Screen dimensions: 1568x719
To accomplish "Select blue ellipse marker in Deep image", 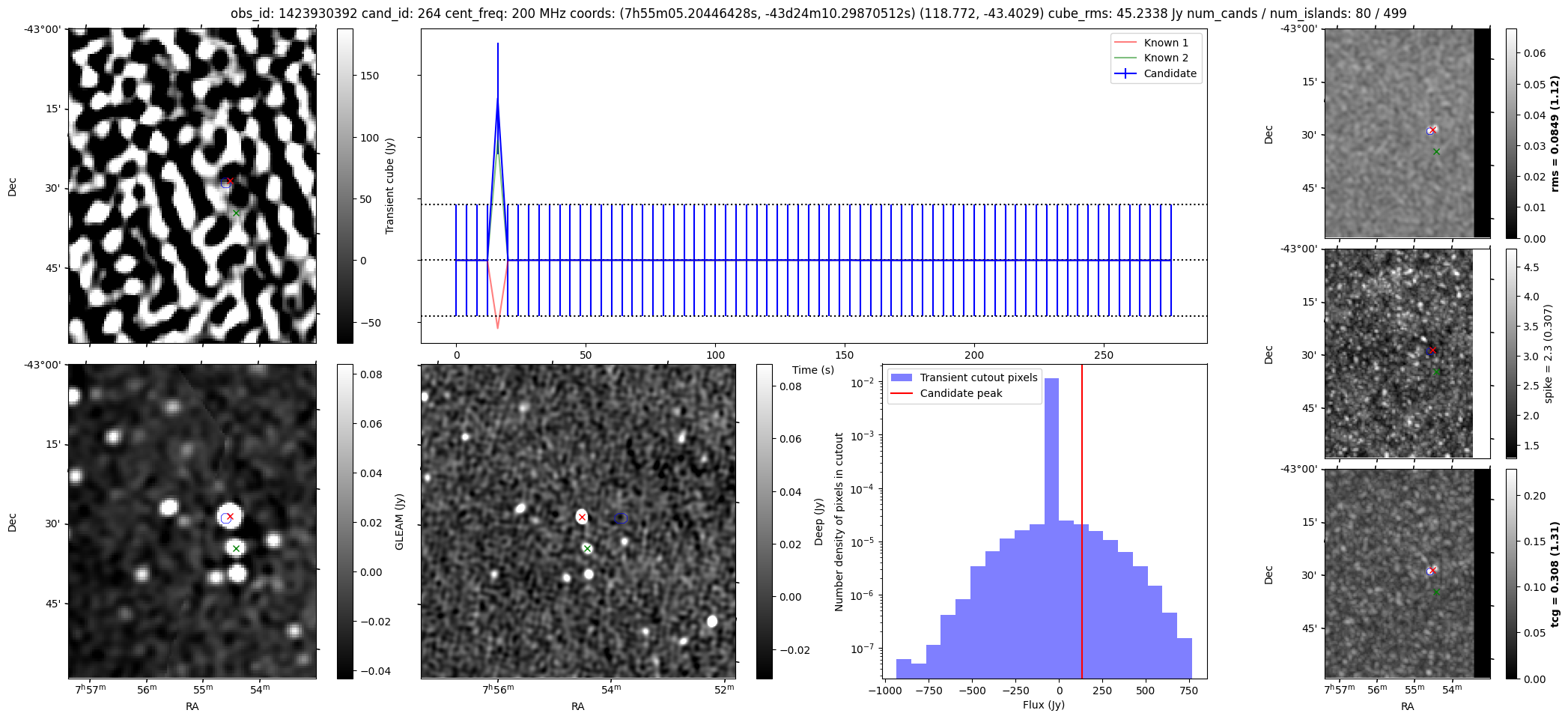I will click(621, 518).
